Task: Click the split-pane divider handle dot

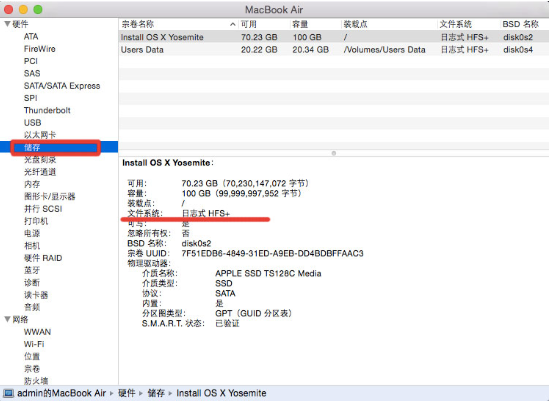Action: (x=334, y=153)
